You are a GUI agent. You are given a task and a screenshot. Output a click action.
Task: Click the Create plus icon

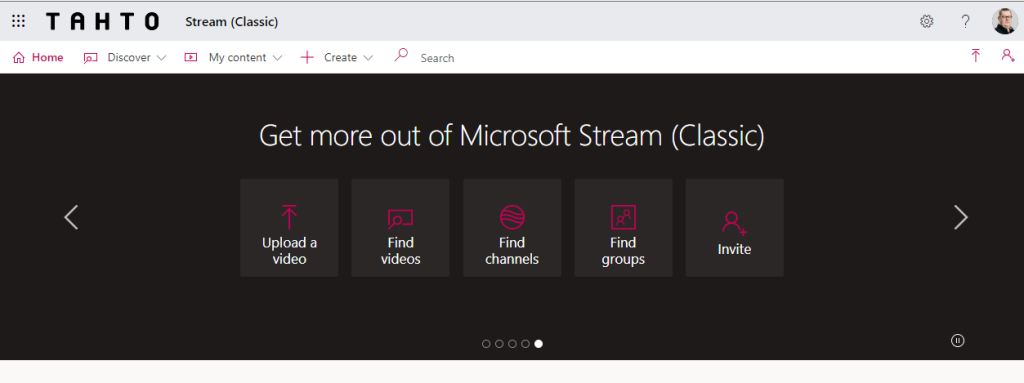tap(307, 58)
